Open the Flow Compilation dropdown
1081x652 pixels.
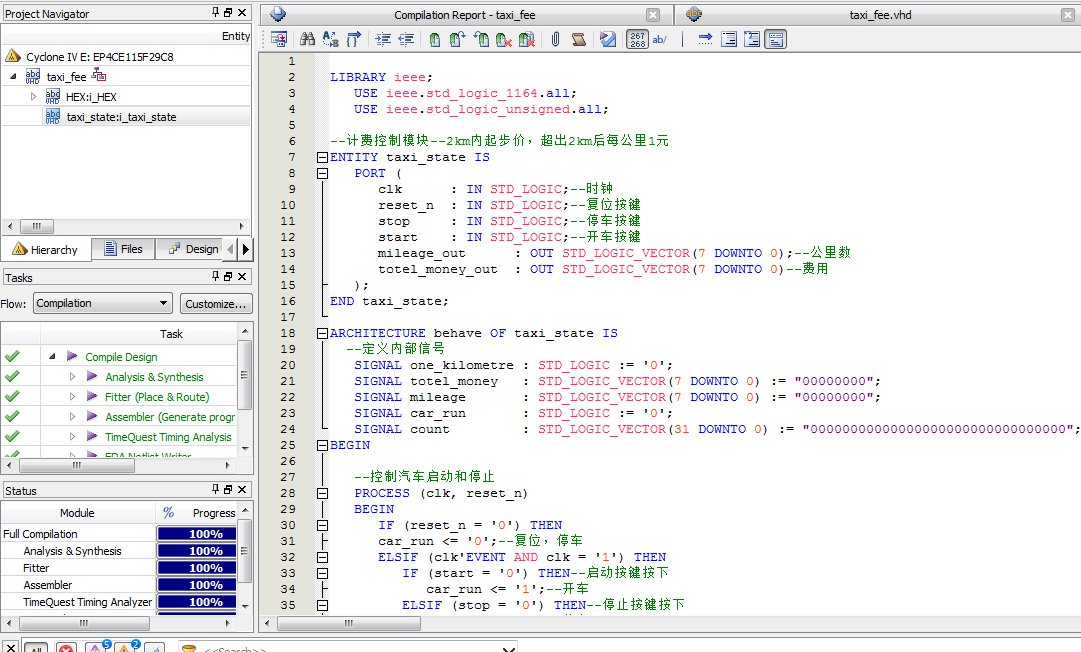102,303
